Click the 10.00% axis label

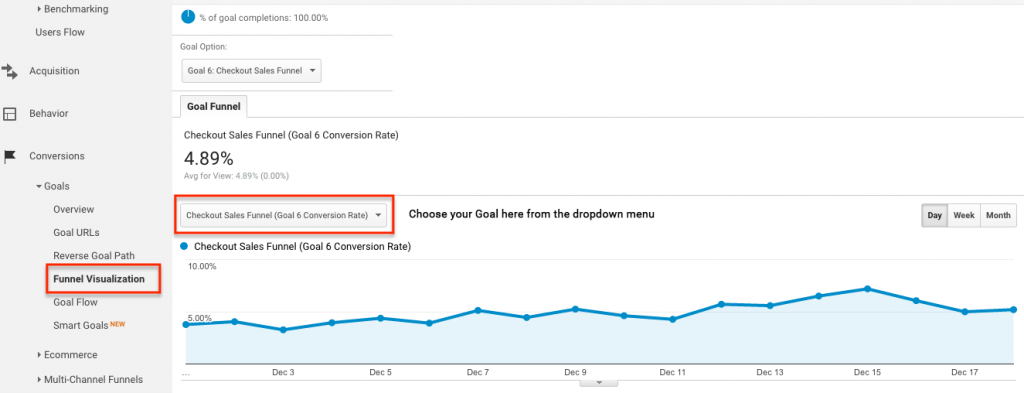pyautogui.click(x=202, y=266)
